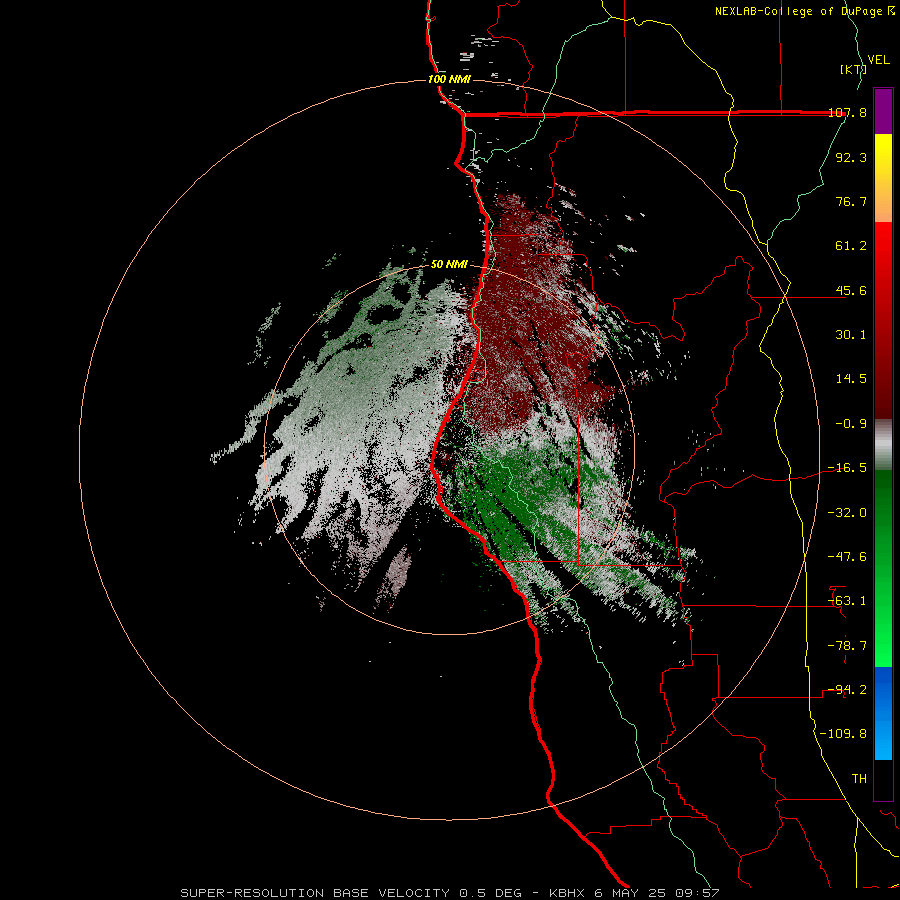Click the NEXLAB-College of DuPage credit text
The image size is (900, 900).
(804, 11)
